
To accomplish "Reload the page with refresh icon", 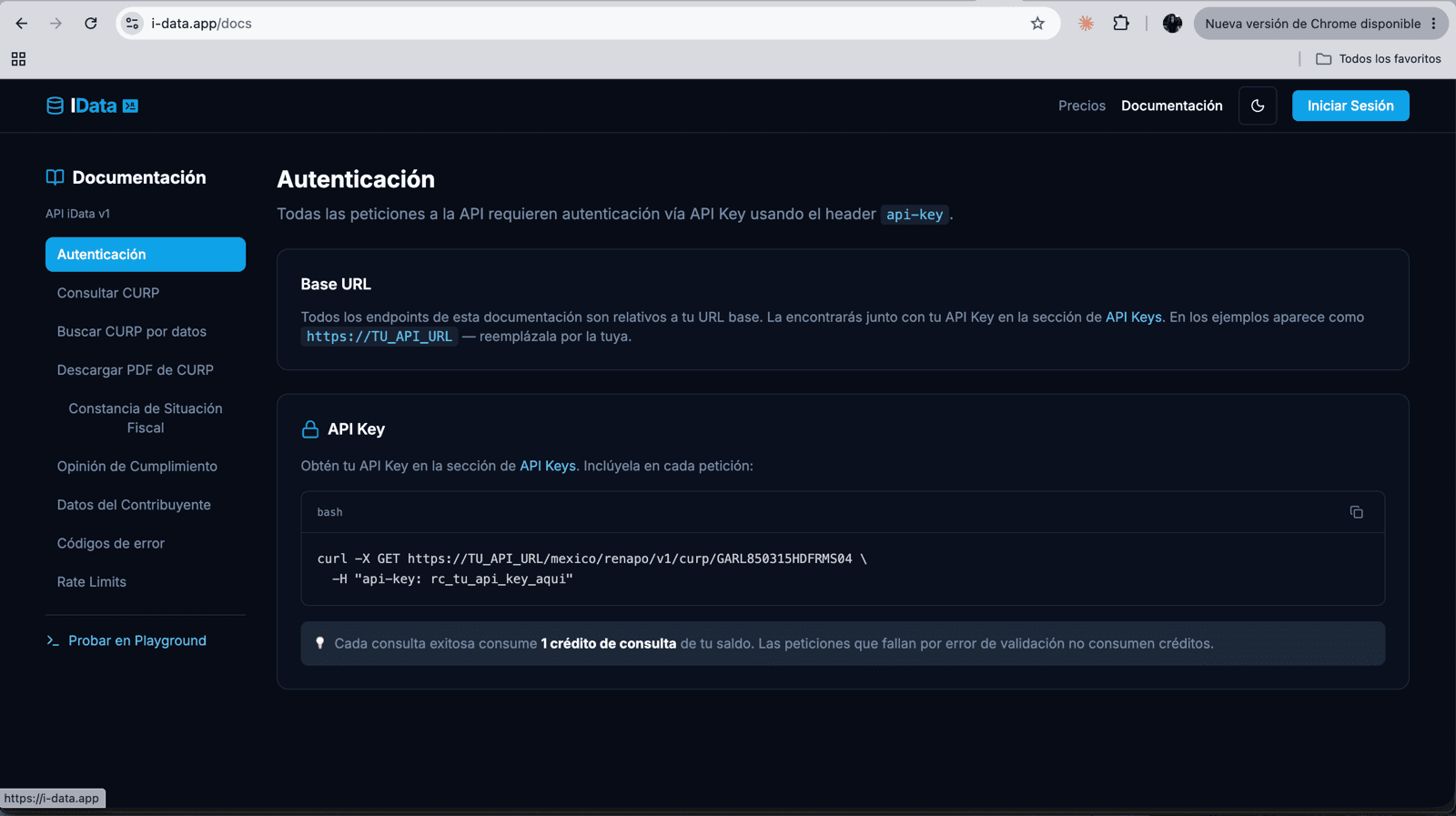I will pos(91,24).
